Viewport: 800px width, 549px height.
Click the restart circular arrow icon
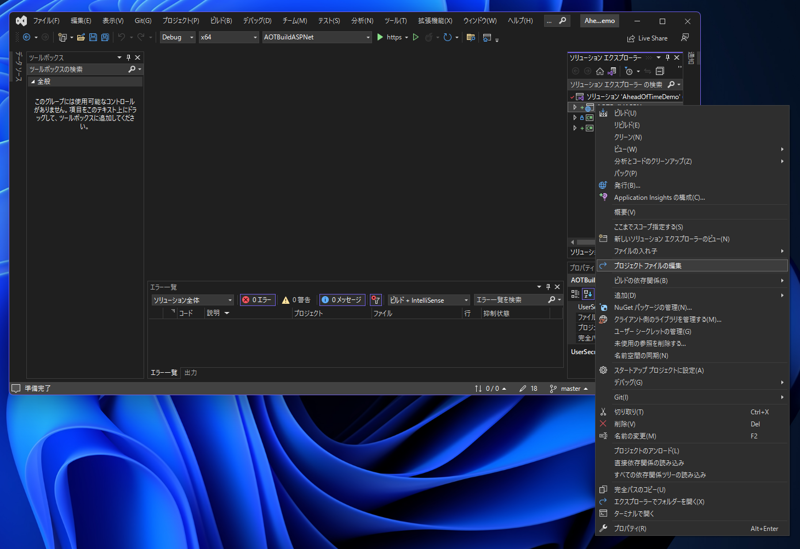[447, 37]
